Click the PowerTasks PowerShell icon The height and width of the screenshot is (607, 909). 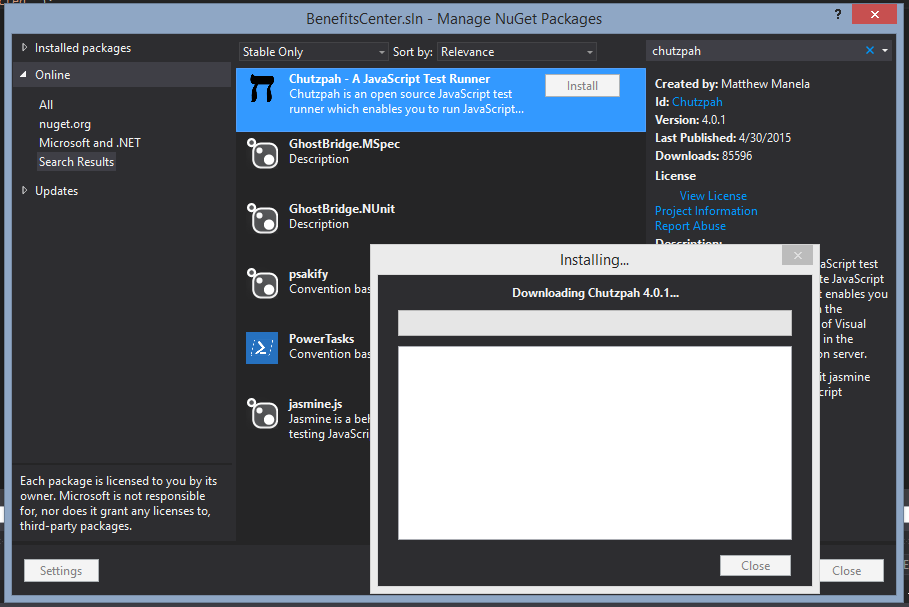pos(261,348)
